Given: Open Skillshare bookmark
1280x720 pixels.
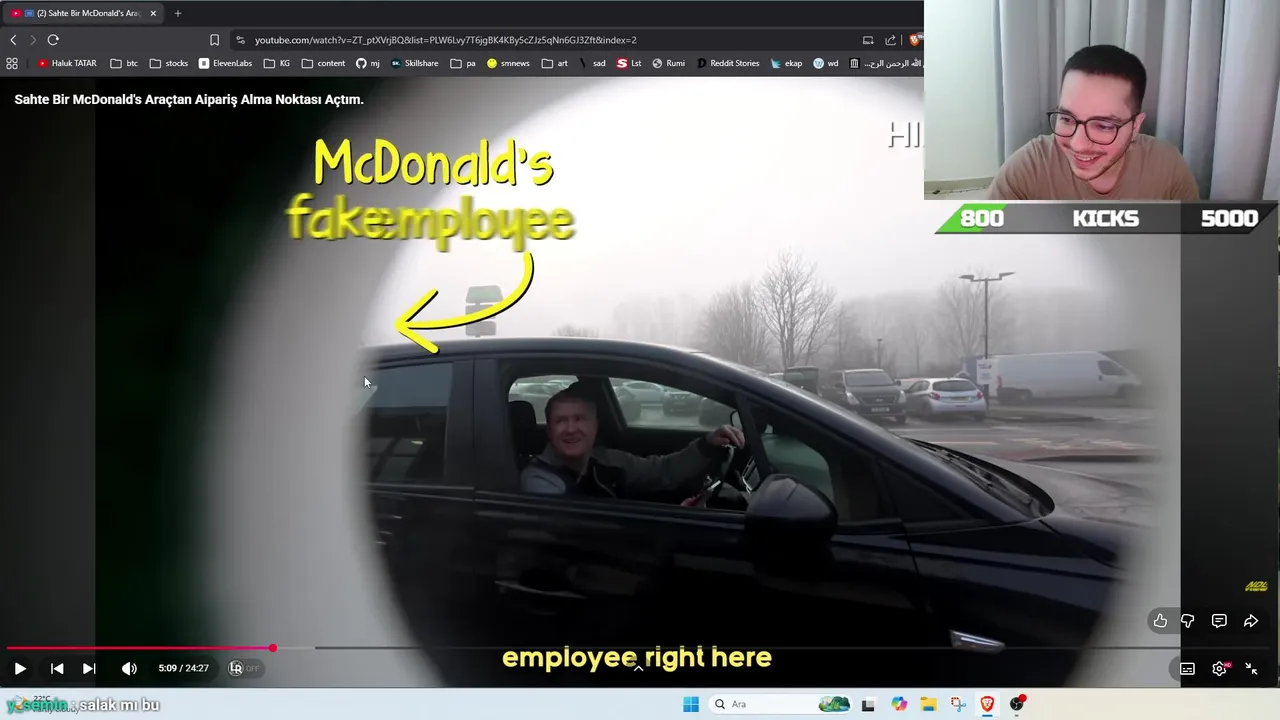Looking at the screenshot, I should click(x=414, y=63).
